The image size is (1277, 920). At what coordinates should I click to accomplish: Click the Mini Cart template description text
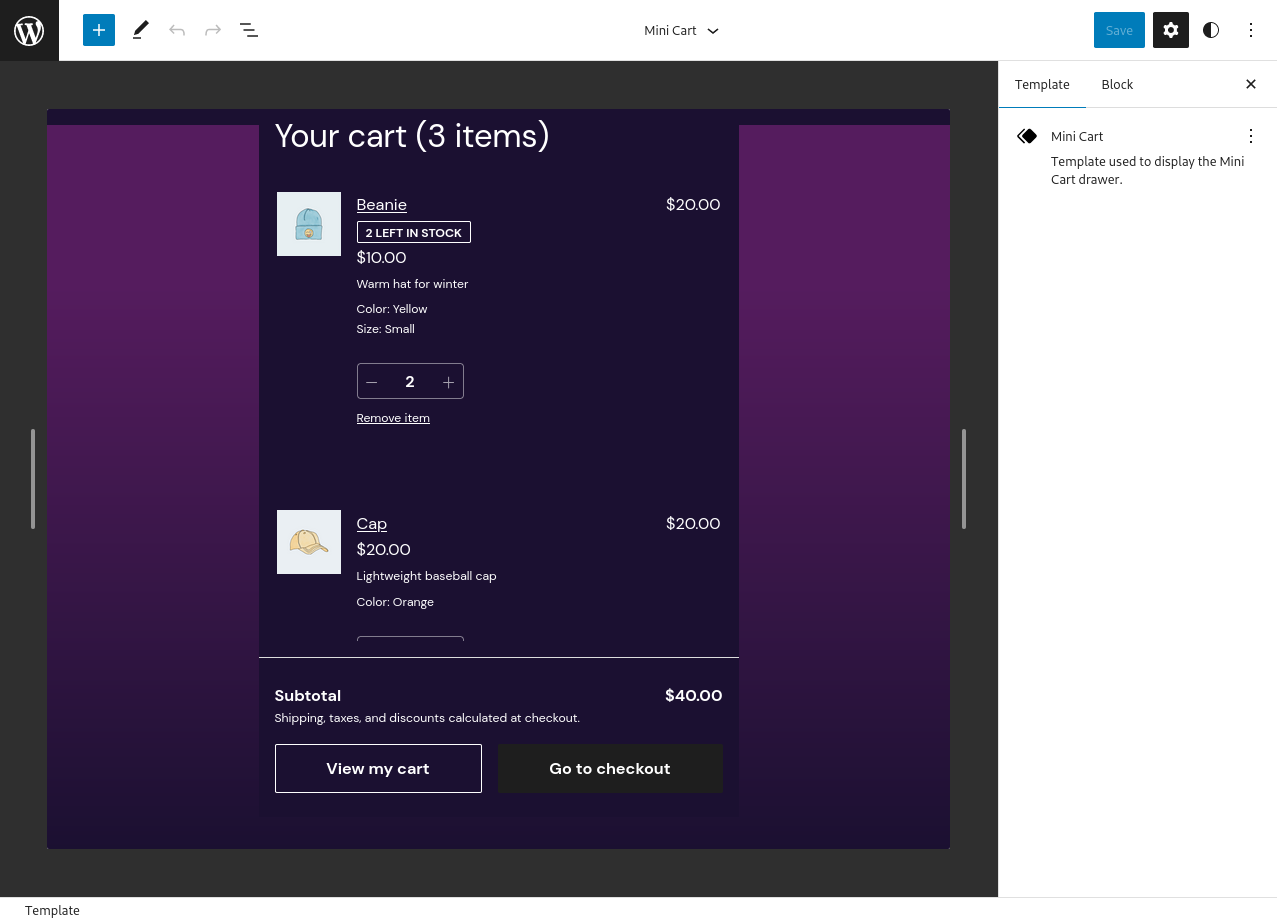click(x=1147, y=170)
